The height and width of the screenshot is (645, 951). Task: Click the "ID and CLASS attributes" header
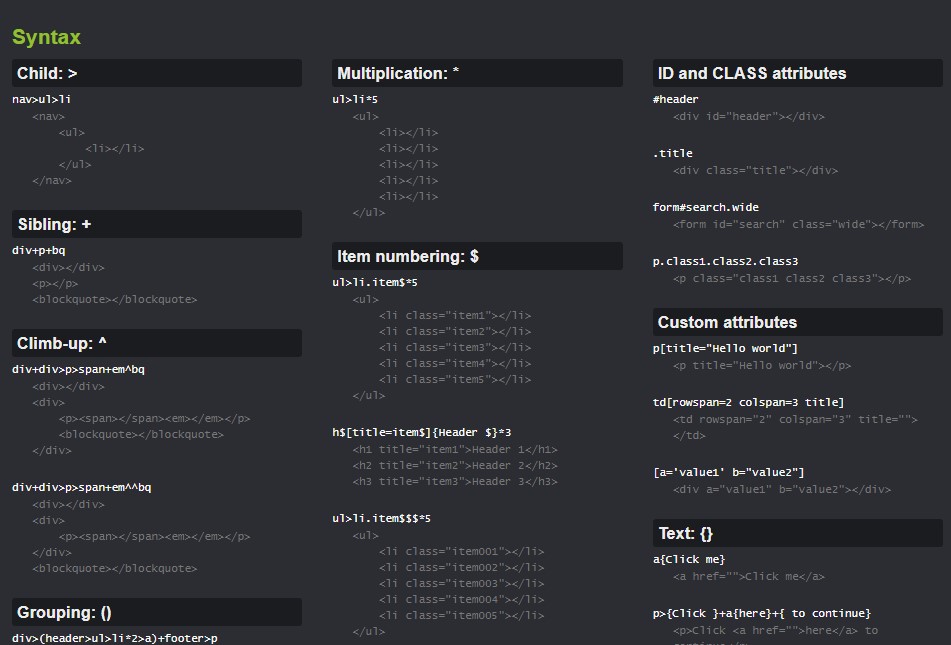[752, 73]
